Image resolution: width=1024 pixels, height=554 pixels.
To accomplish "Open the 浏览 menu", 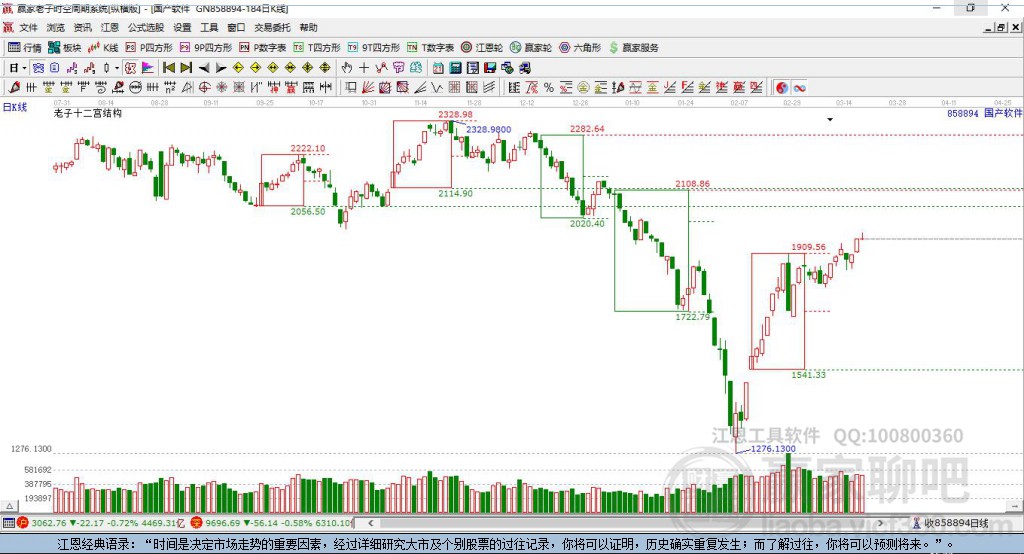I will point(56,27).
